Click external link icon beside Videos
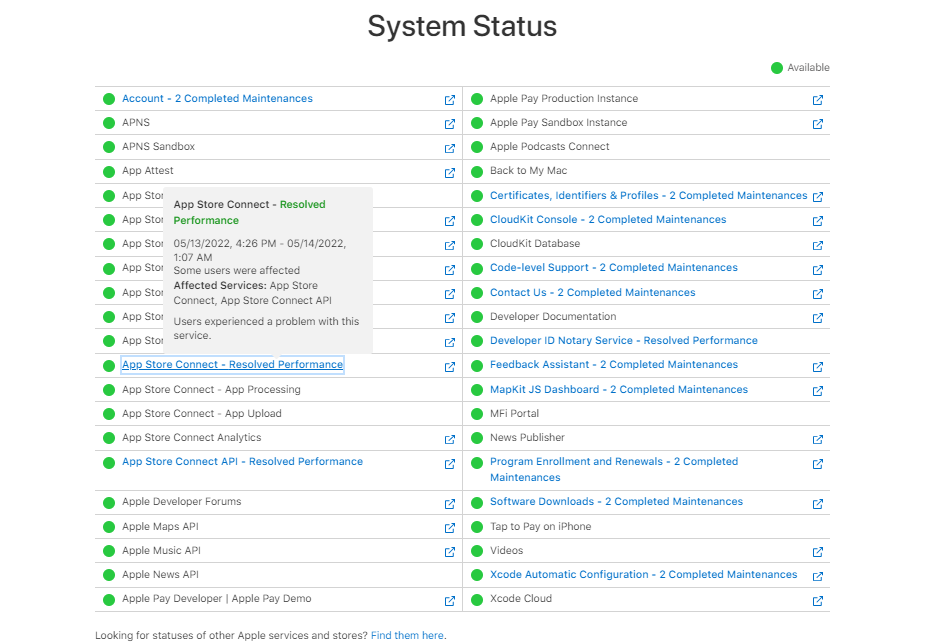The width and height of the screenshot is (947, 644). coord(818,552)
